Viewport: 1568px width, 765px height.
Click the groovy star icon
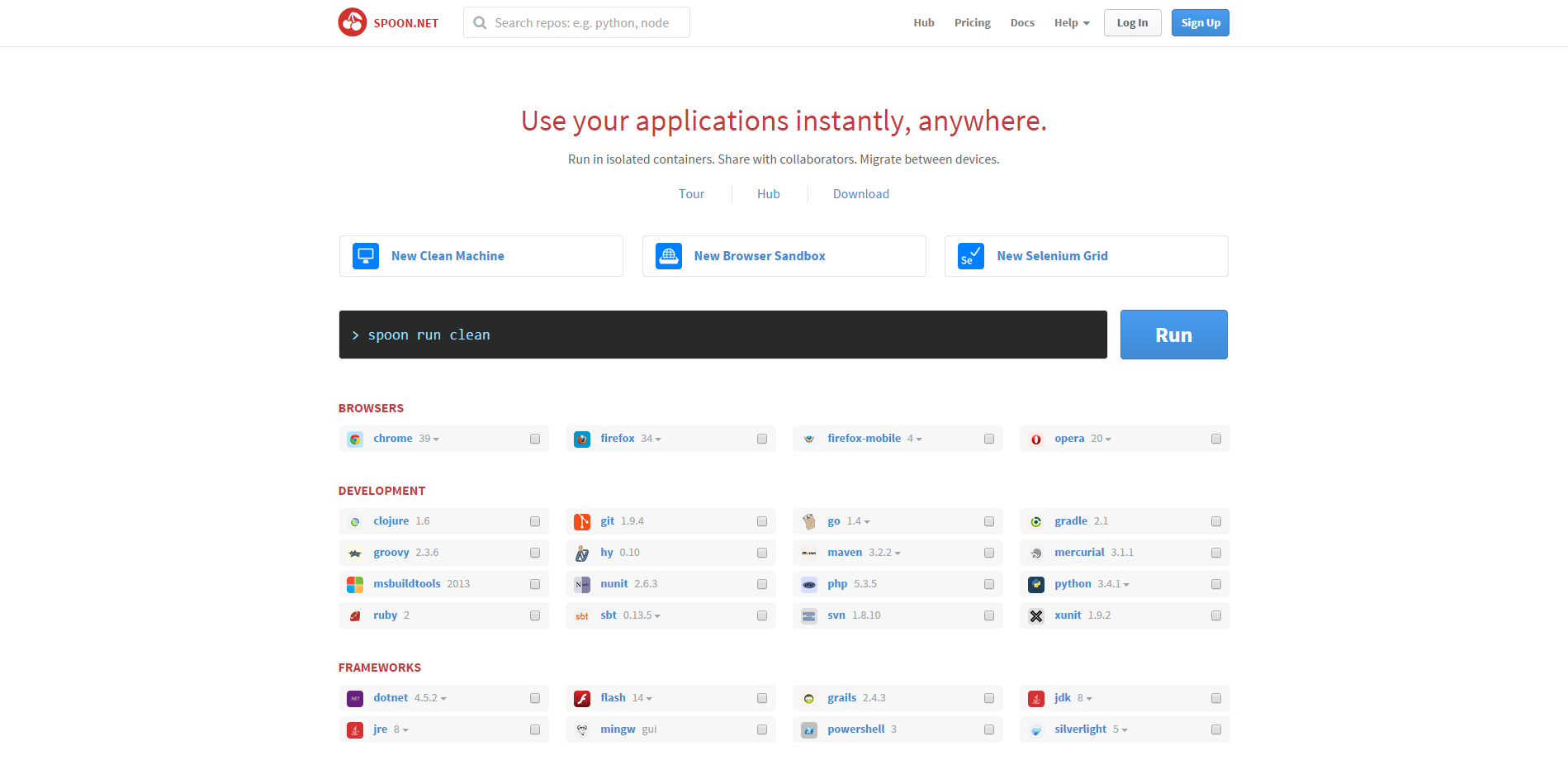click(355, 554)
